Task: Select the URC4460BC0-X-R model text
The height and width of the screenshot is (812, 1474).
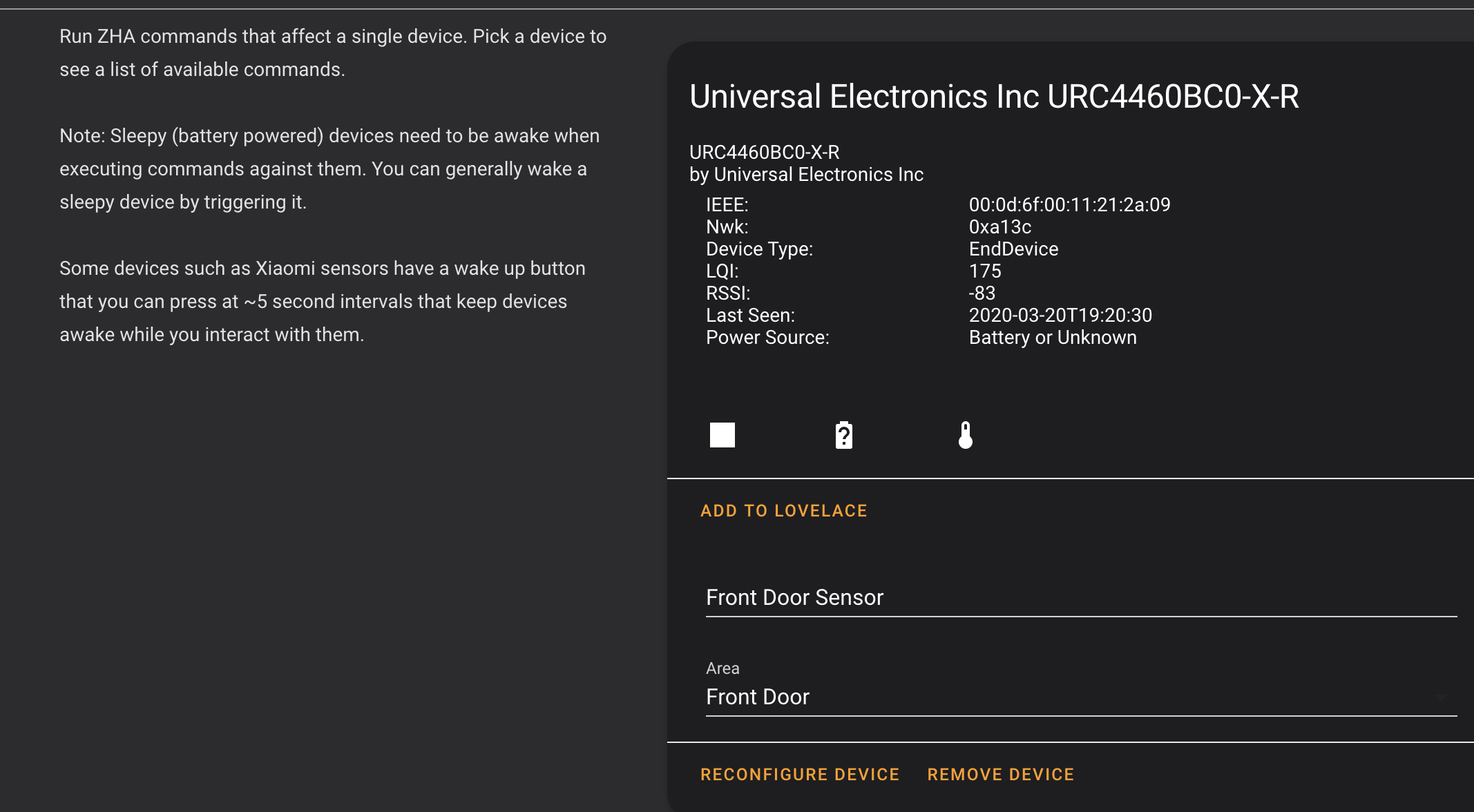Action: [x=764, y=152]
